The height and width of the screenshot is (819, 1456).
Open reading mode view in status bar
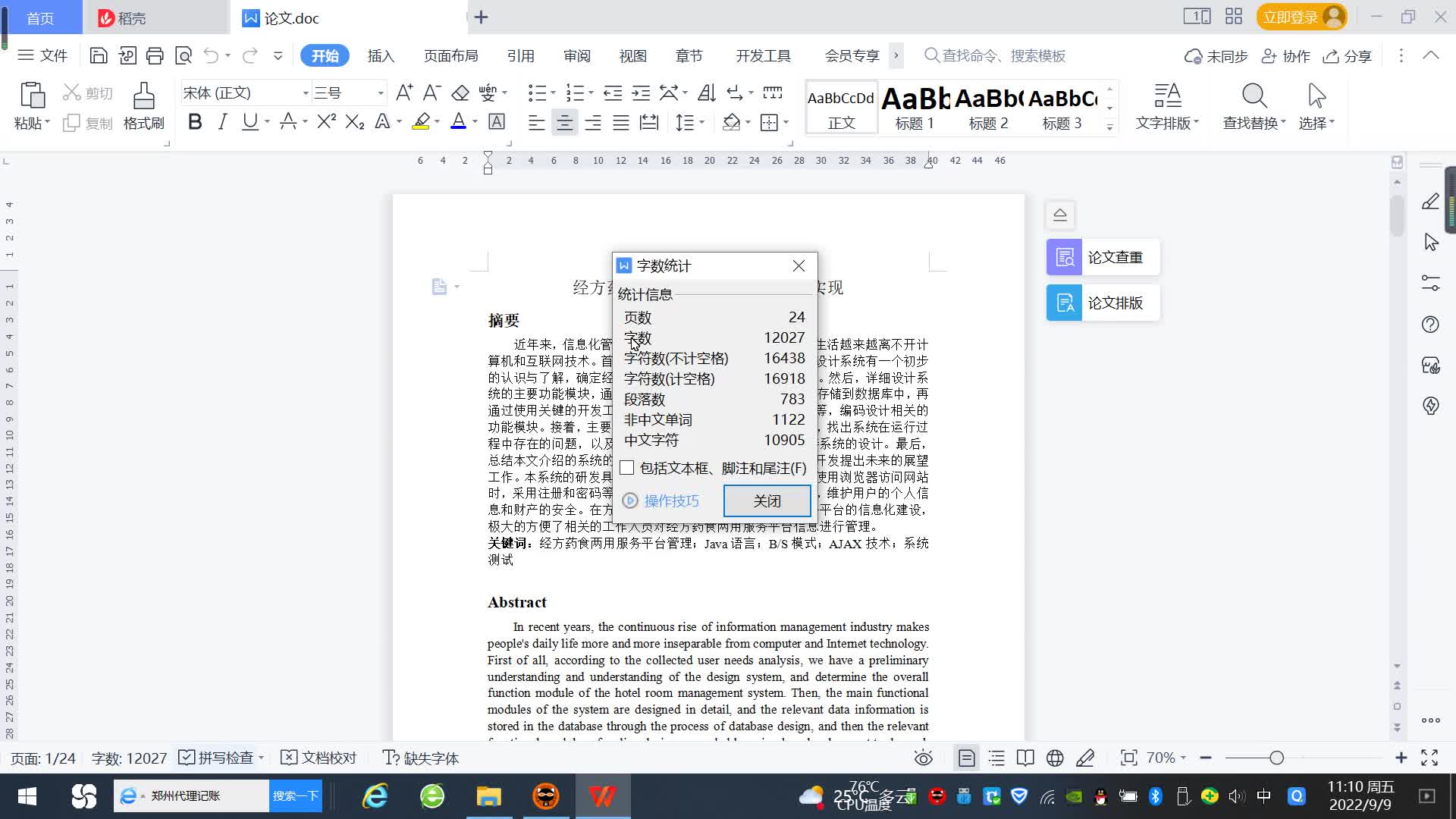(x=1025, y=758)
